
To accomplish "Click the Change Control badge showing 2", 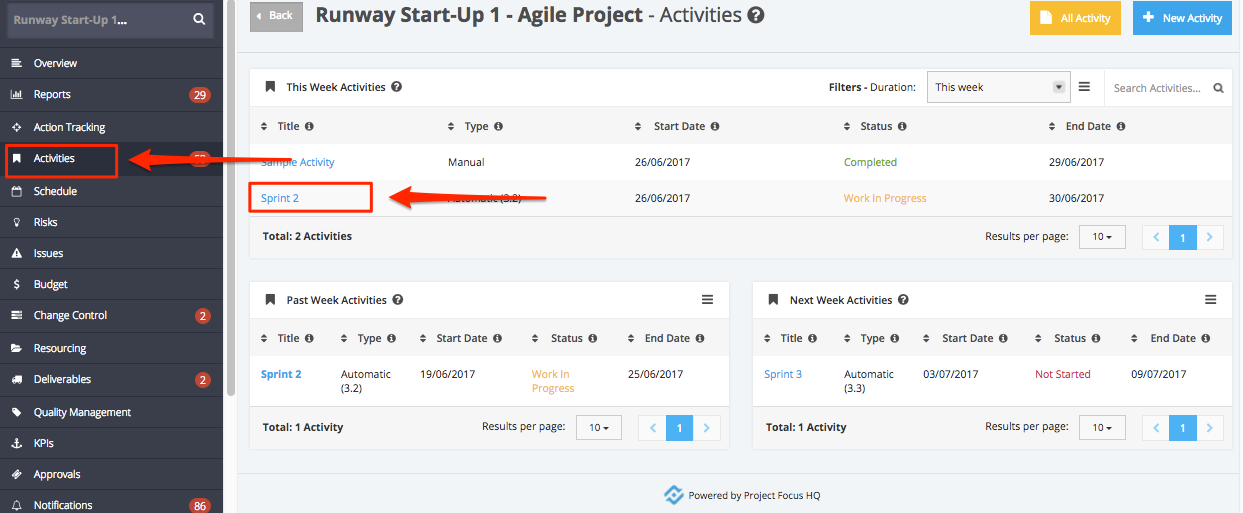I will point(203,316).
